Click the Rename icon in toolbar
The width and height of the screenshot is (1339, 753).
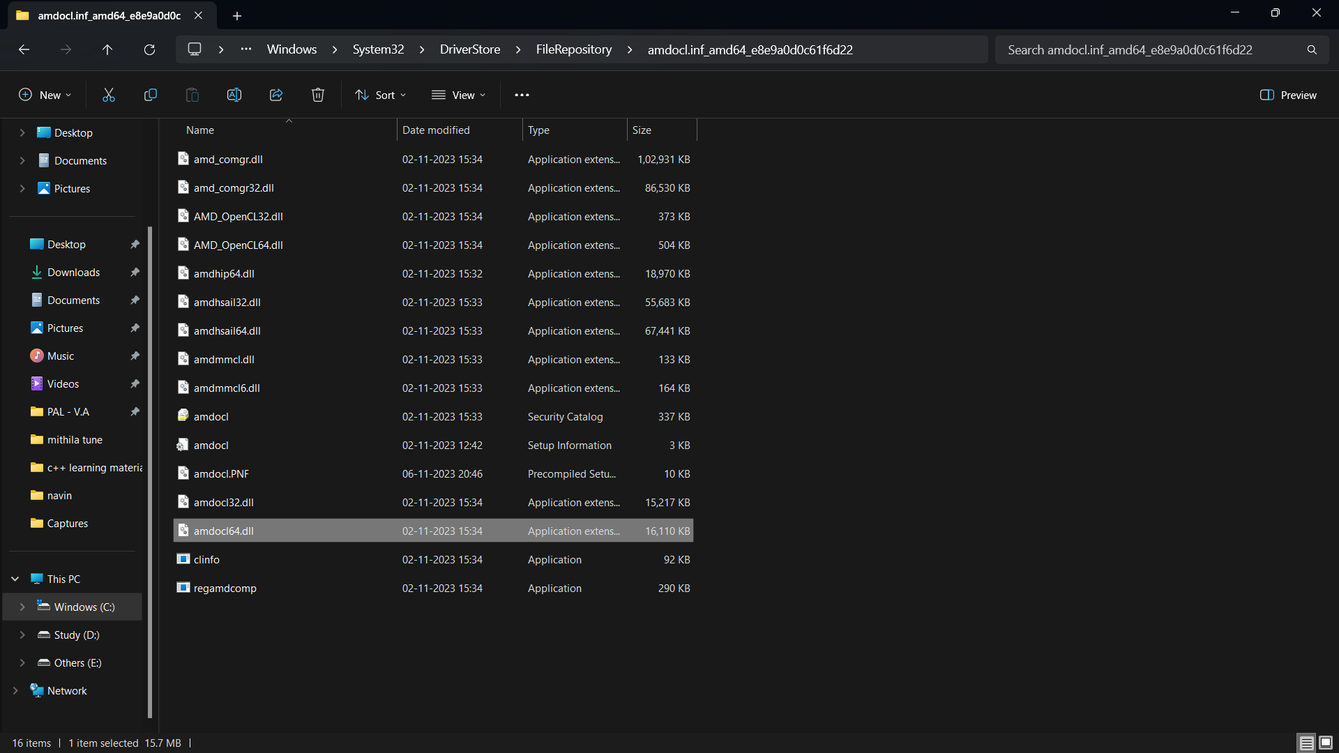tap(234, 95)
